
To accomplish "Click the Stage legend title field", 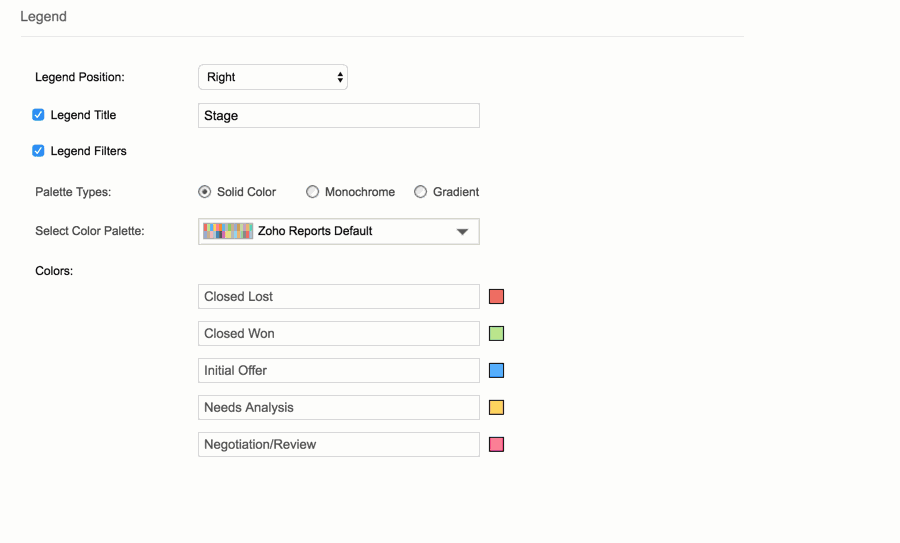I will (338, 116).
